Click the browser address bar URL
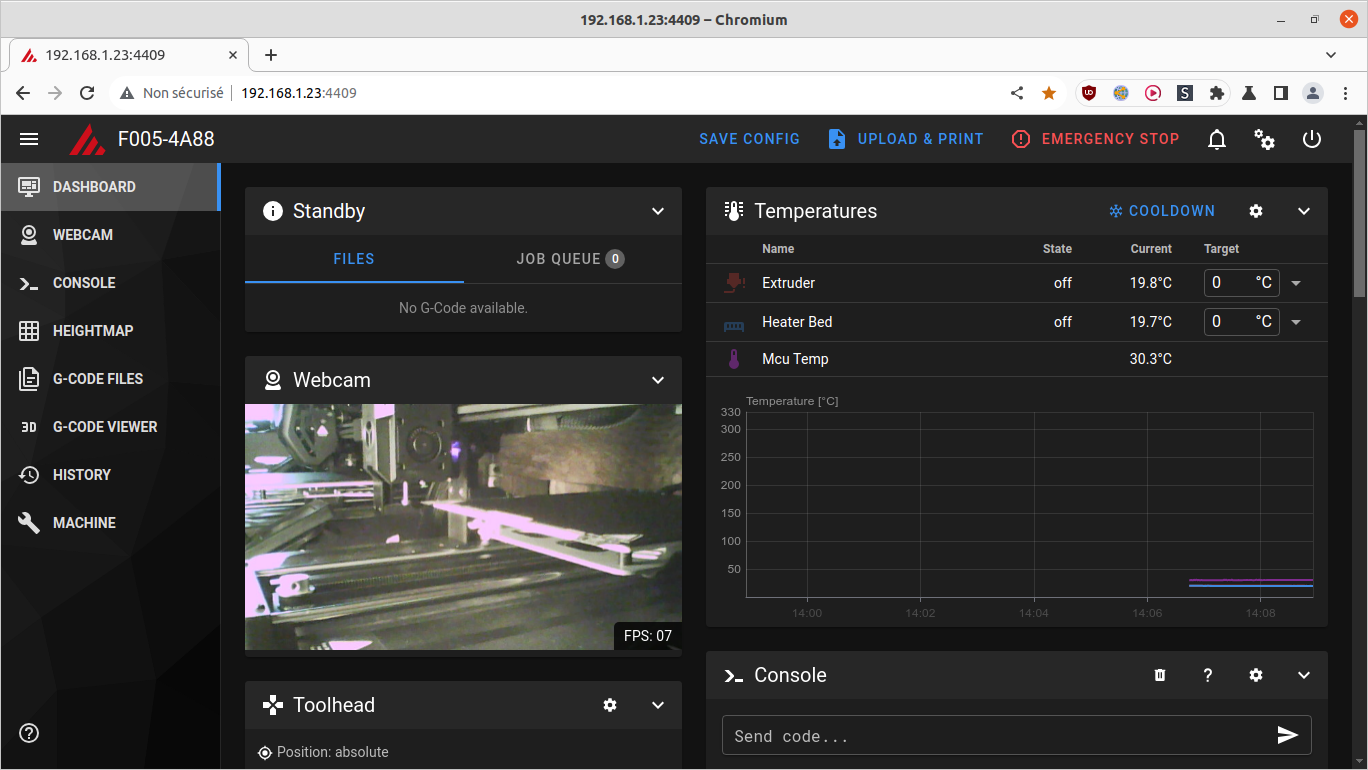 tap(299, 93)
